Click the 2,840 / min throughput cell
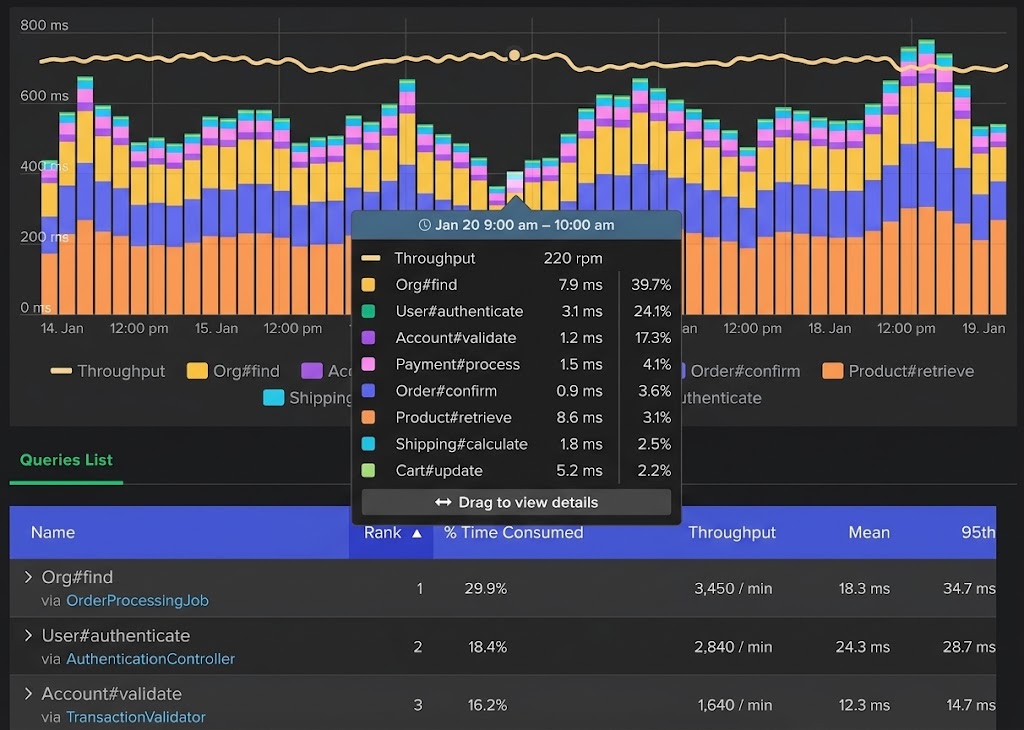1024x730 pixels. point(733,647)
